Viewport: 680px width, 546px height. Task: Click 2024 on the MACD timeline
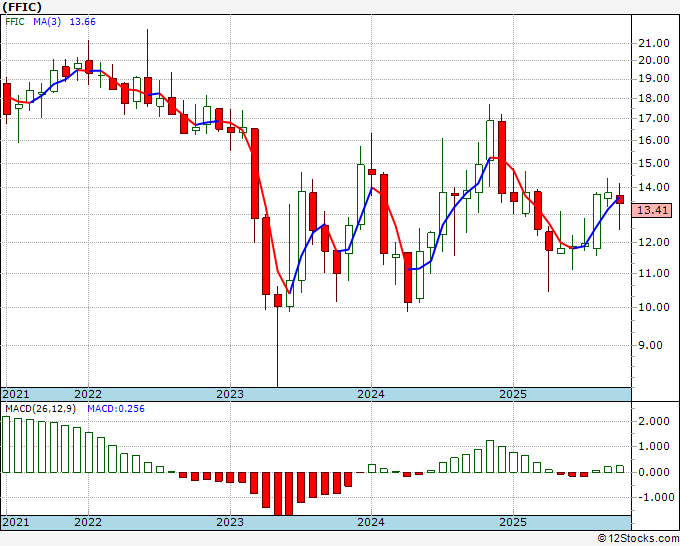coord(371,522)
